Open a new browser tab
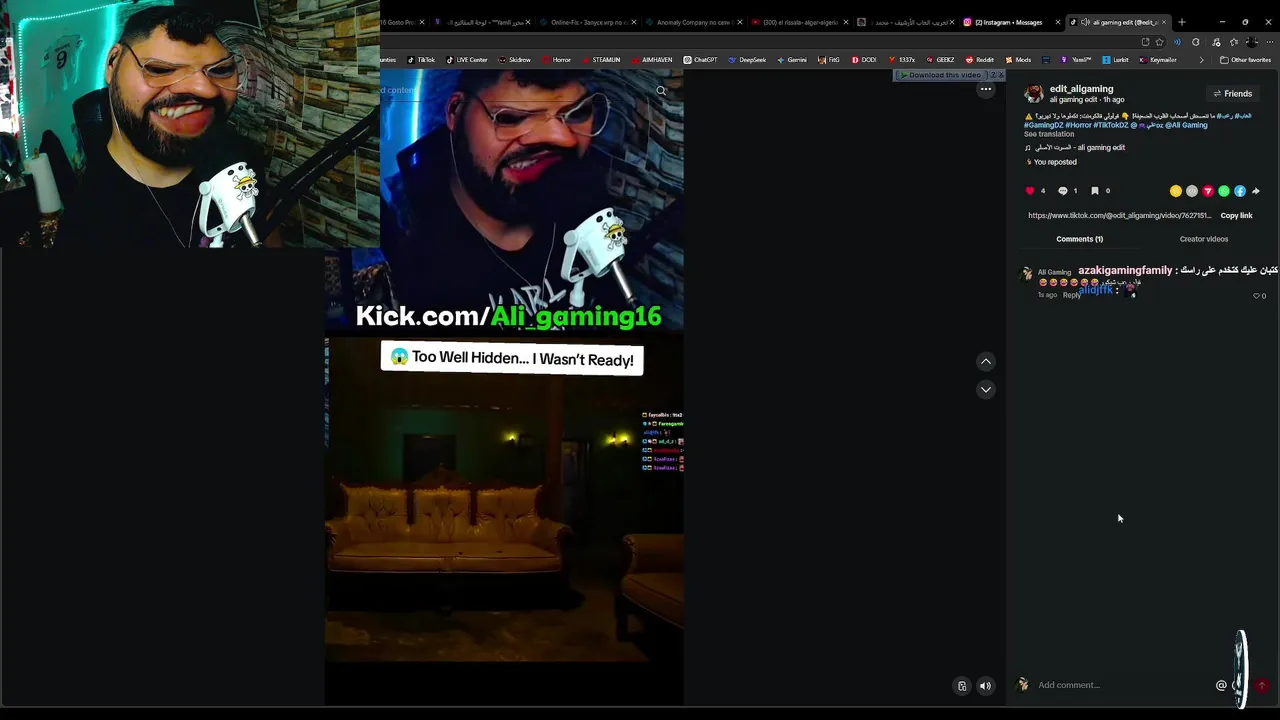Image resolution: width=1280 pixels, height=720 pixels. 1181,22
